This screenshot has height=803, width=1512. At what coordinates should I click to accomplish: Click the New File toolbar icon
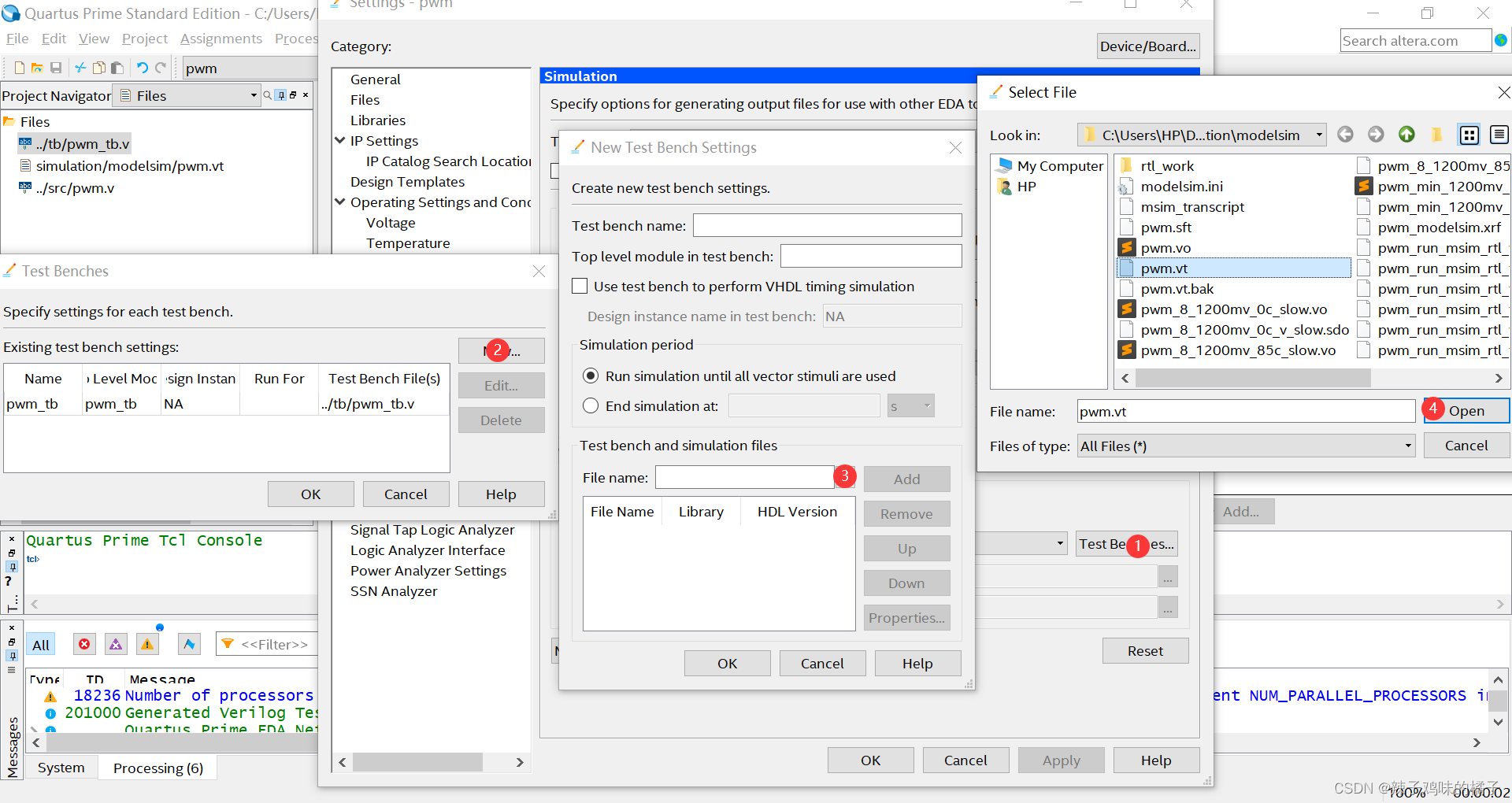[20, 68]
